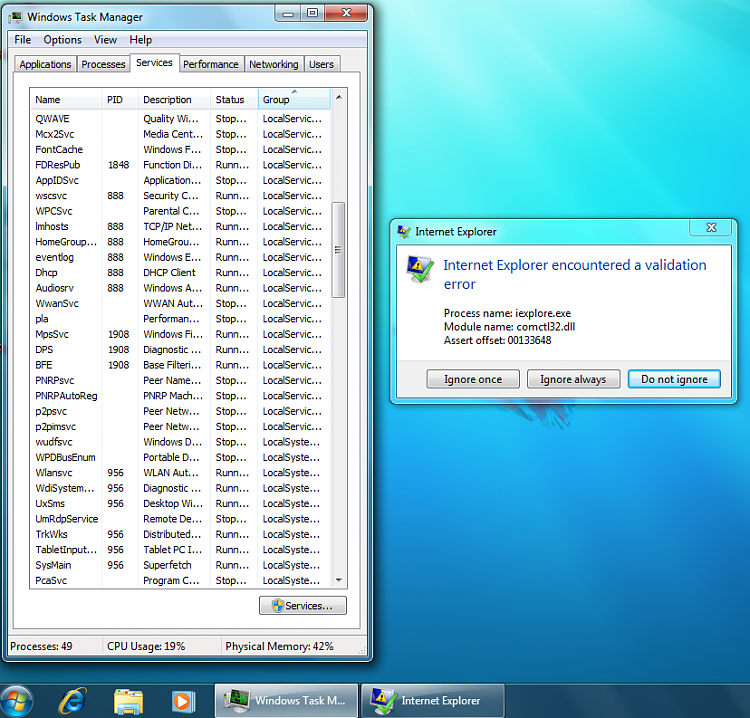The width and height of the screenshot is (750, 718).
Task: Sort services by Status column header
Action: [234, 100]
